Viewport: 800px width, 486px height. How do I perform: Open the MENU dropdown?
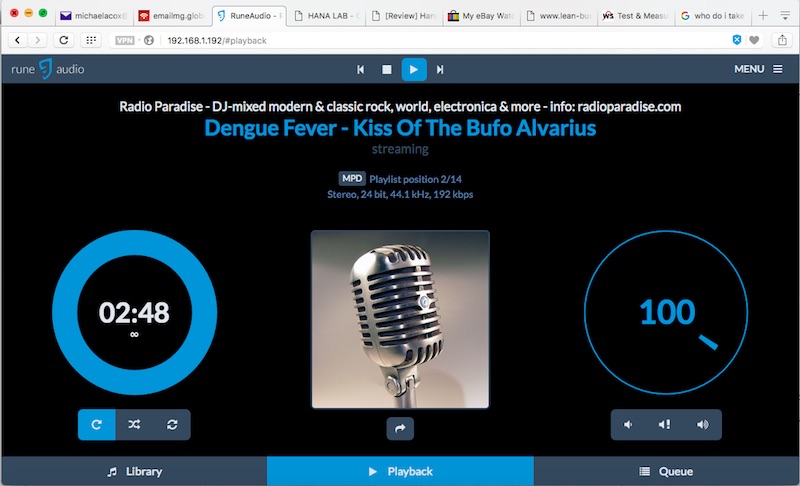click(758, 69)
